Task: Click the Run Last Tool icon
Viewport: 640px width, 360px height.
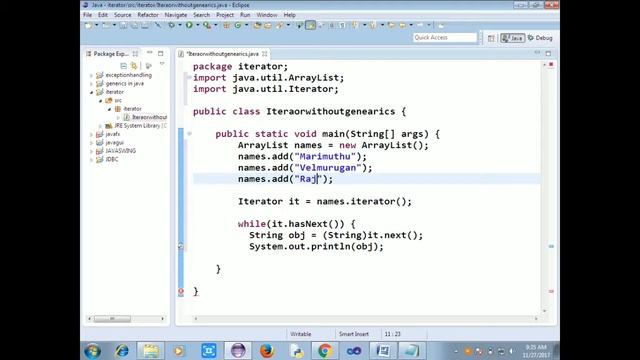Action: coord(207,25)
